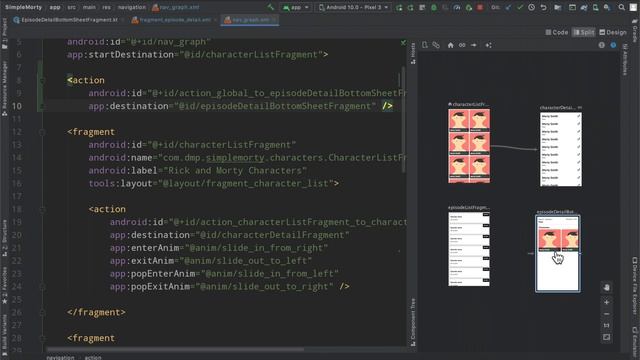The width and height of the screenshot is (640, 360).
Task: Open the SDK Manager icon
Action: click(x=607, y=7)
